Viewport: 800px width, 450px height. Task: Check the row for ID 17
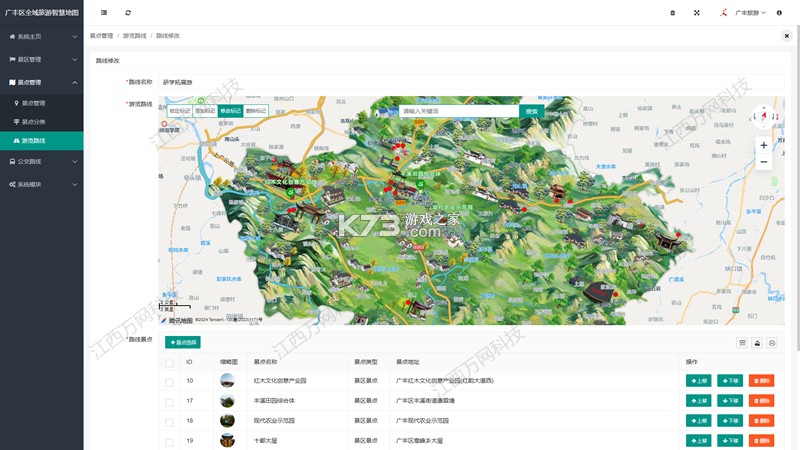(x=169, y=402)
